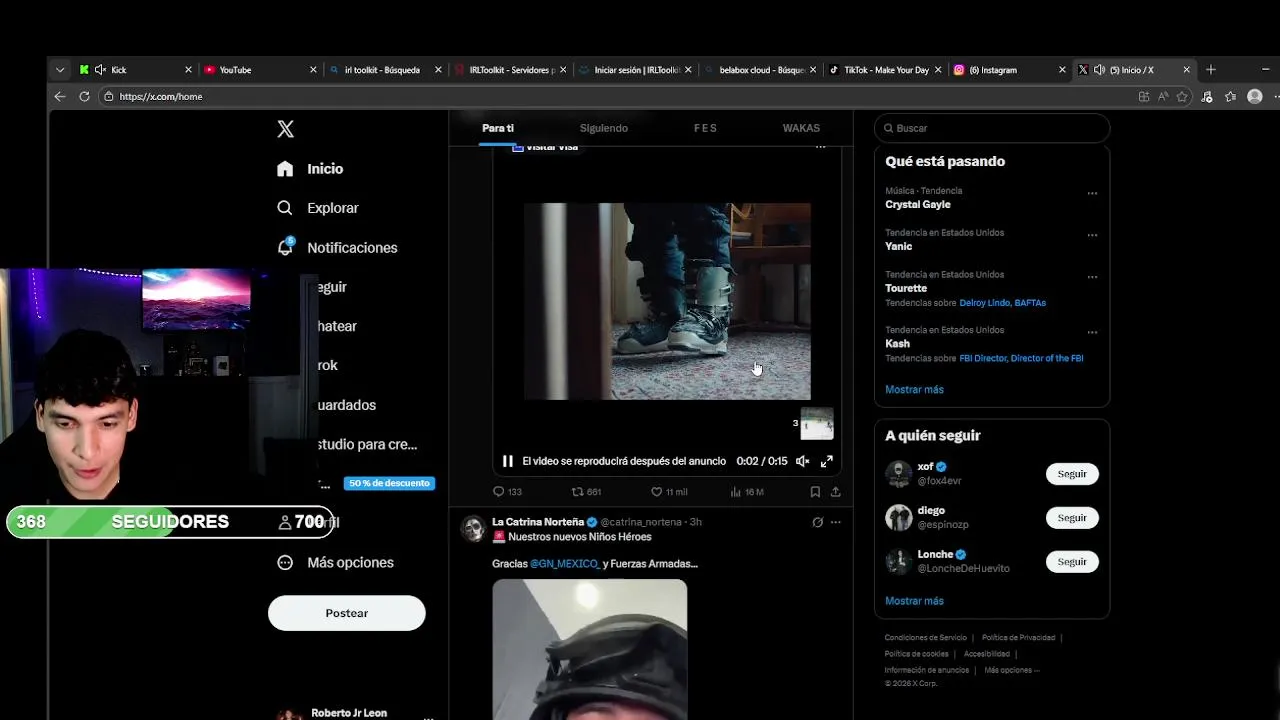Open Notificaciones bell icon
Screen dimensions: 1280x720
[x=285, y=247]
